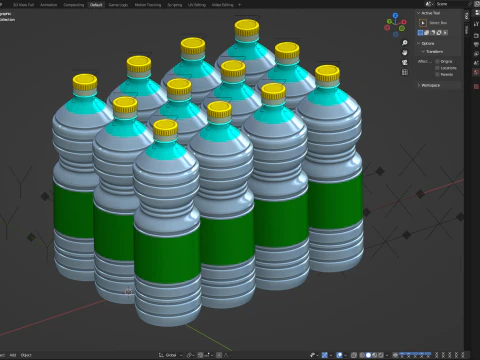The width and height of the screenshot is (480, 360).
Task: Collapse the Transform subpanel
Action: coord(423,52)
